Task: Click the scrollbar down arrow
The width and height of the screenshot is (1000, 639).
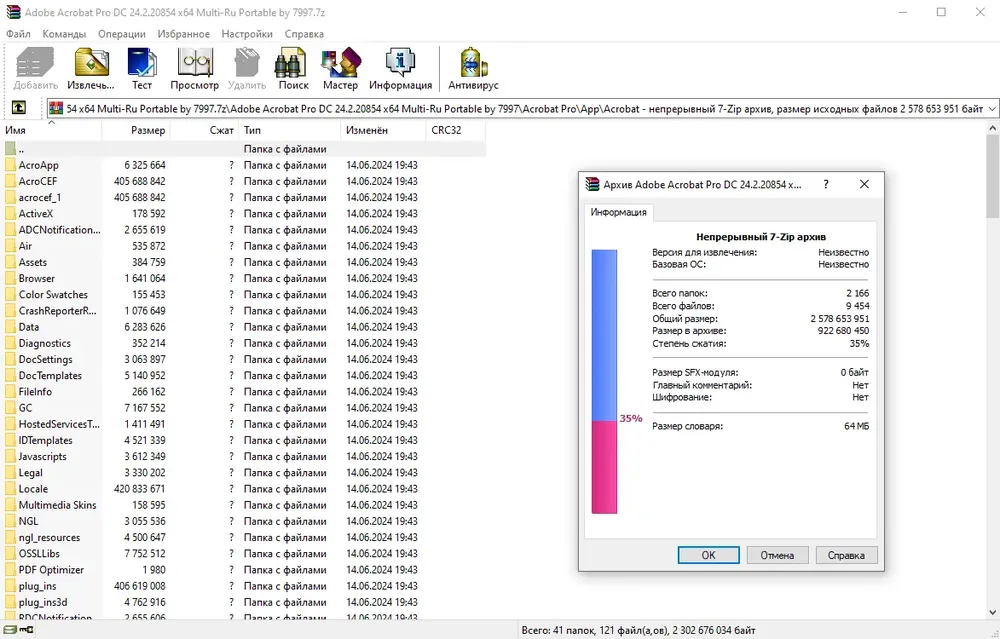Action: click(x=993, y=613)
